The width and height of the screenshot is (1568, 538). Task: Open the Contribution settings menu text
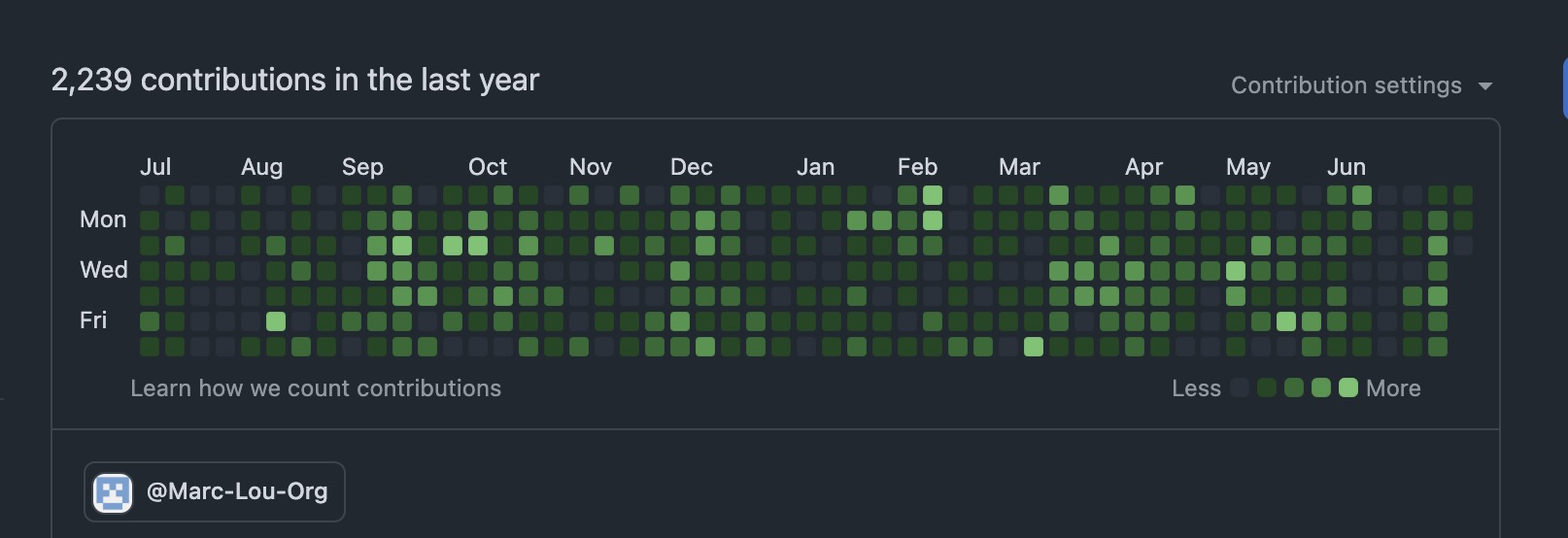(x=1346, y=85)
